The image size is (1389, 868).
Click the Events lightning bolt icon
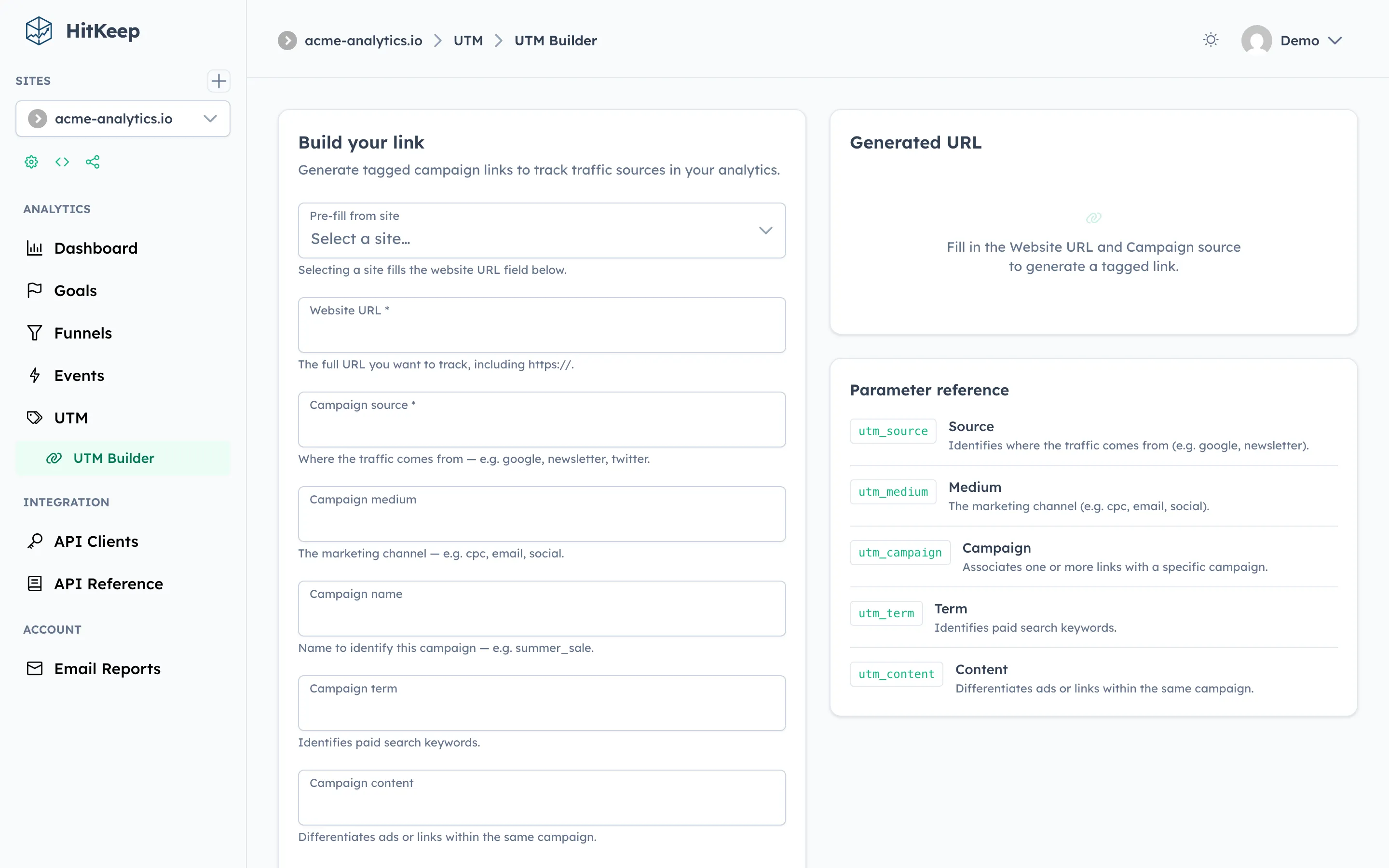point(35,375)
